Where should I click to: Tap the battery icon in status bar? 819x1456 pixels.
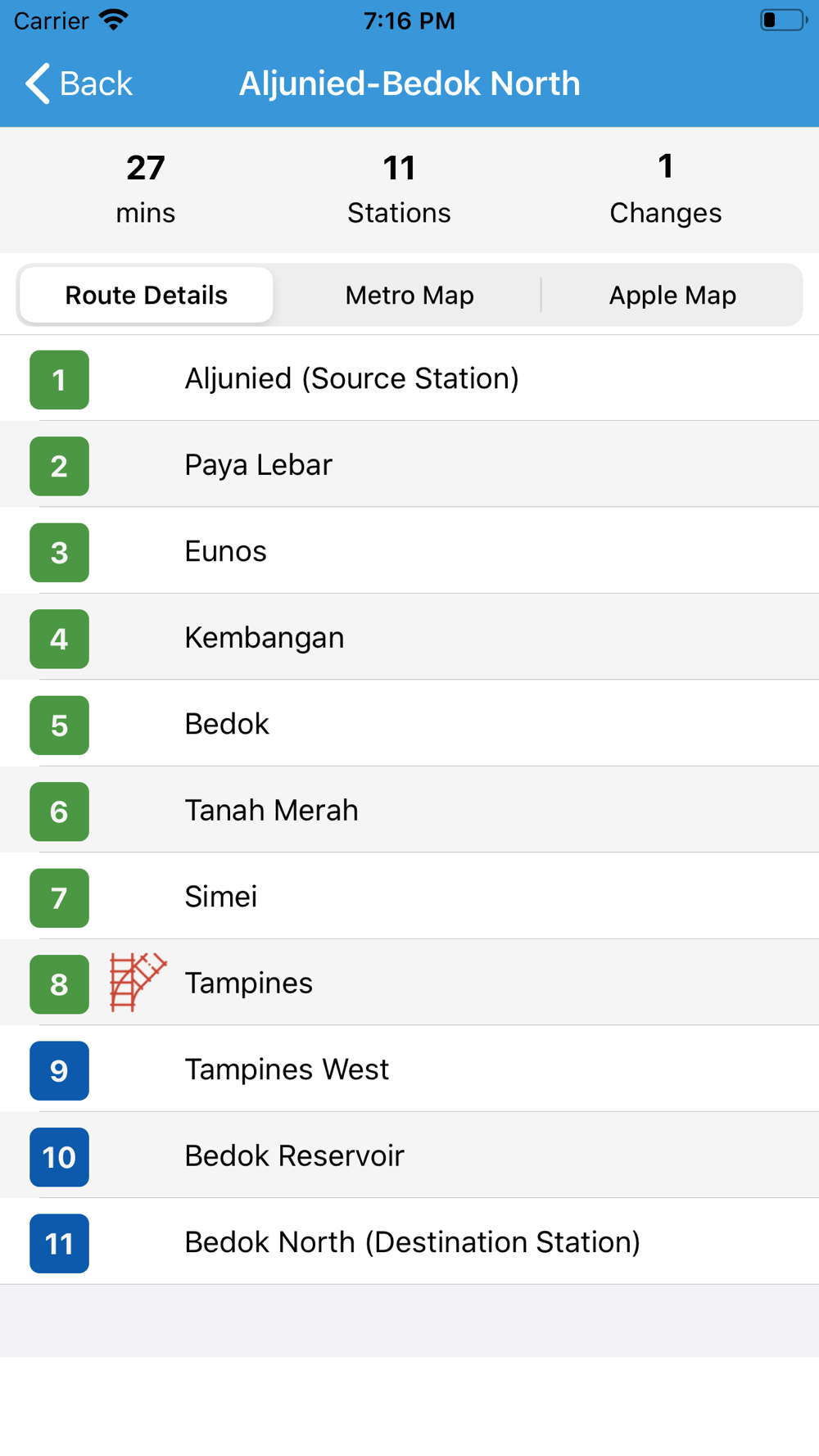click(783, 20)
